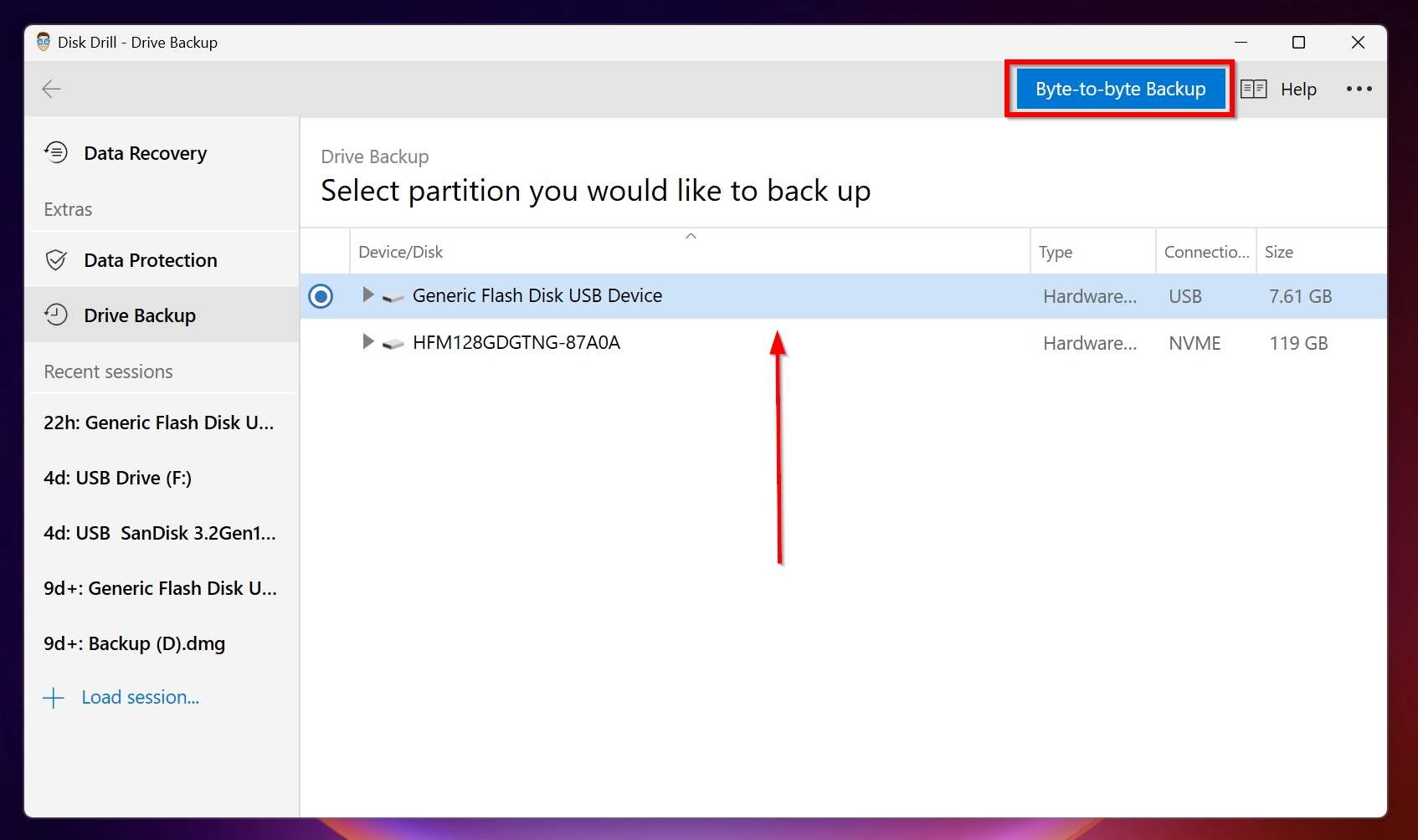Sort by Type column header
This screenshot has height=840, width=1418.
point(1093,252)
